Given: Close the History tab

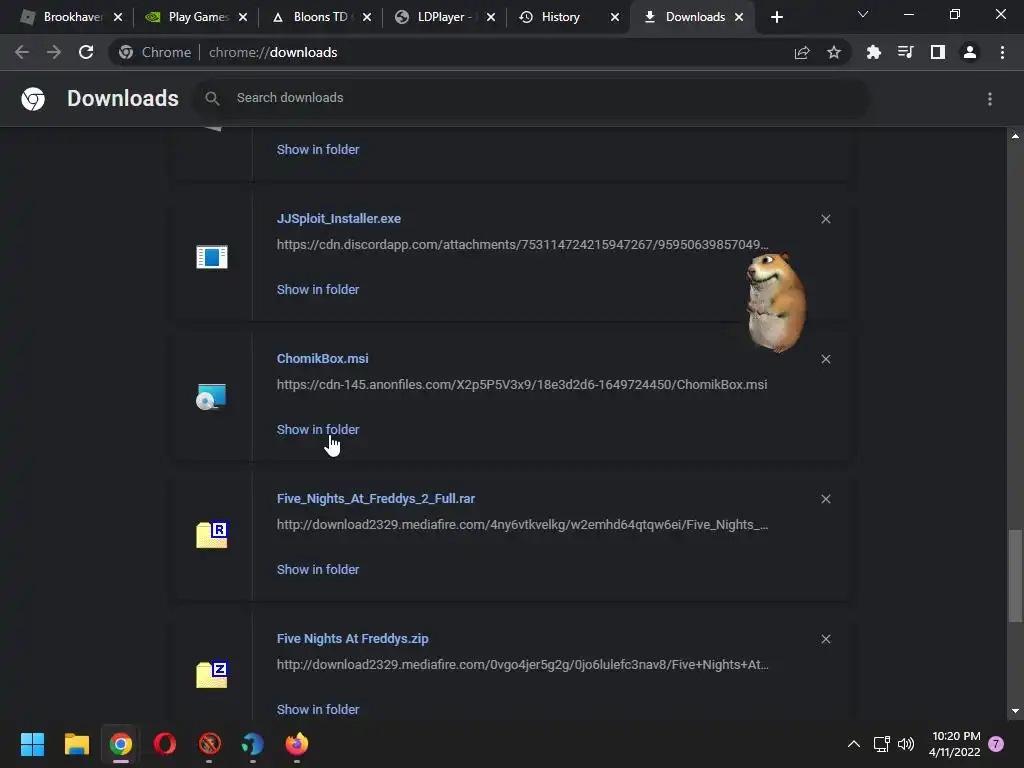Looking at the screenshot, I should click(615, 17).
